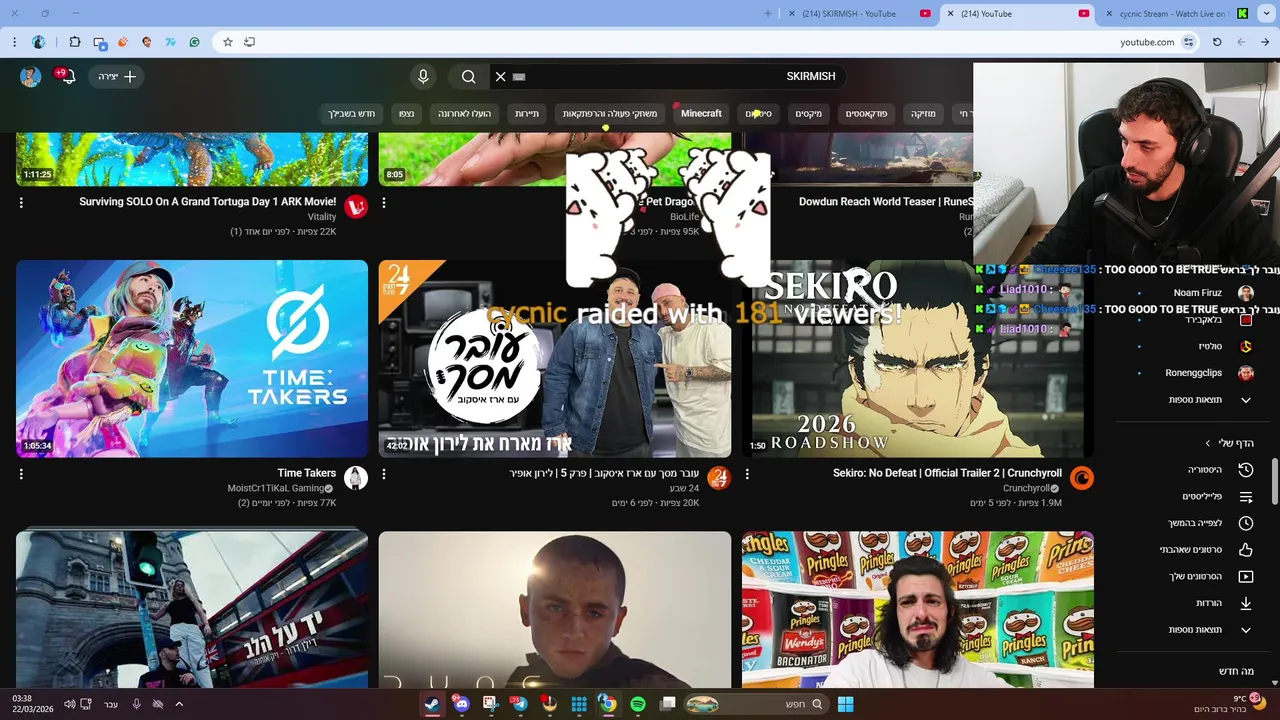Clear the SKIRMISH search text
This screenshot has width=1280, height=720.
(501, 77)
